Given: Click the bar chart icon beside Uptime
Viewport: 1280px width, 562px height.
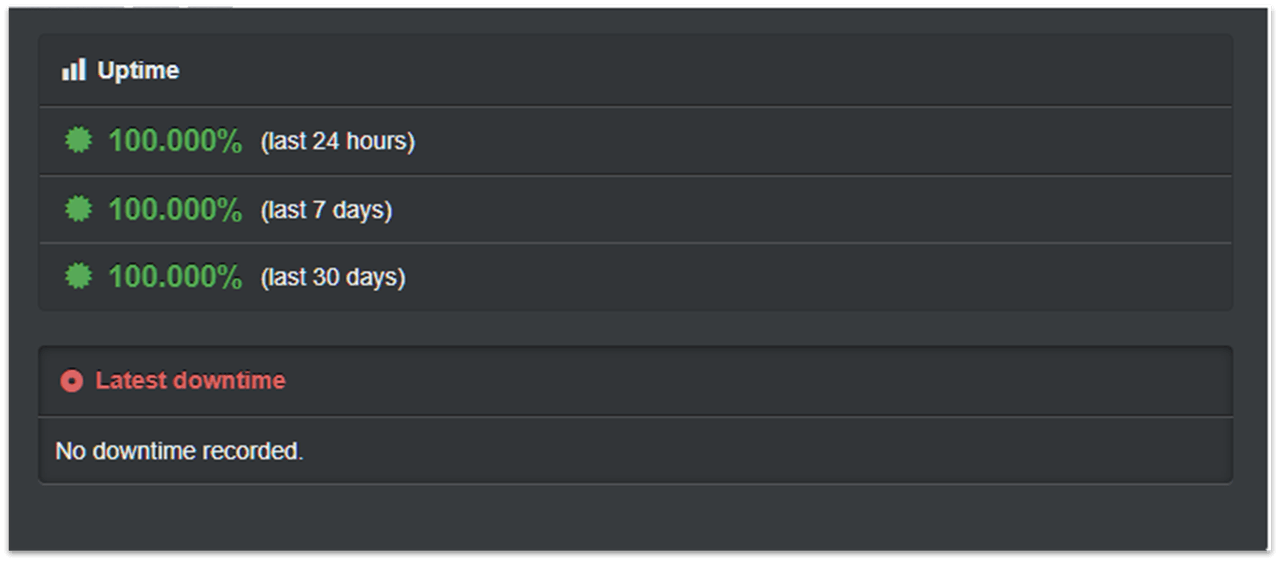Looking at the screenshot, I should (74, 70).
